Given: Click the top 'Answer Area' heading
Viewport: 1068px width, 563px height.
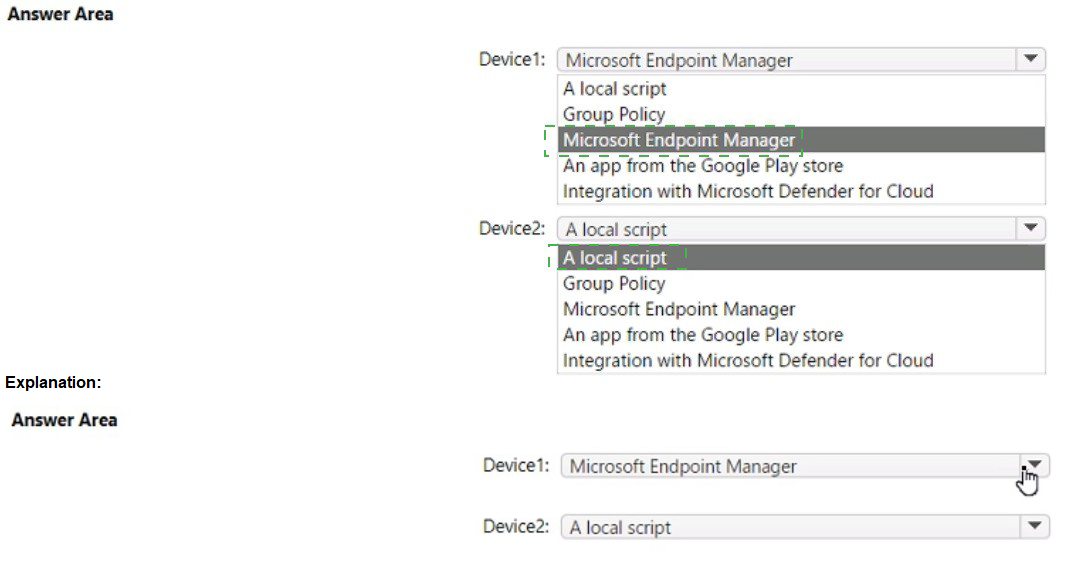Looking at the screenshot, I should (60, 14).
